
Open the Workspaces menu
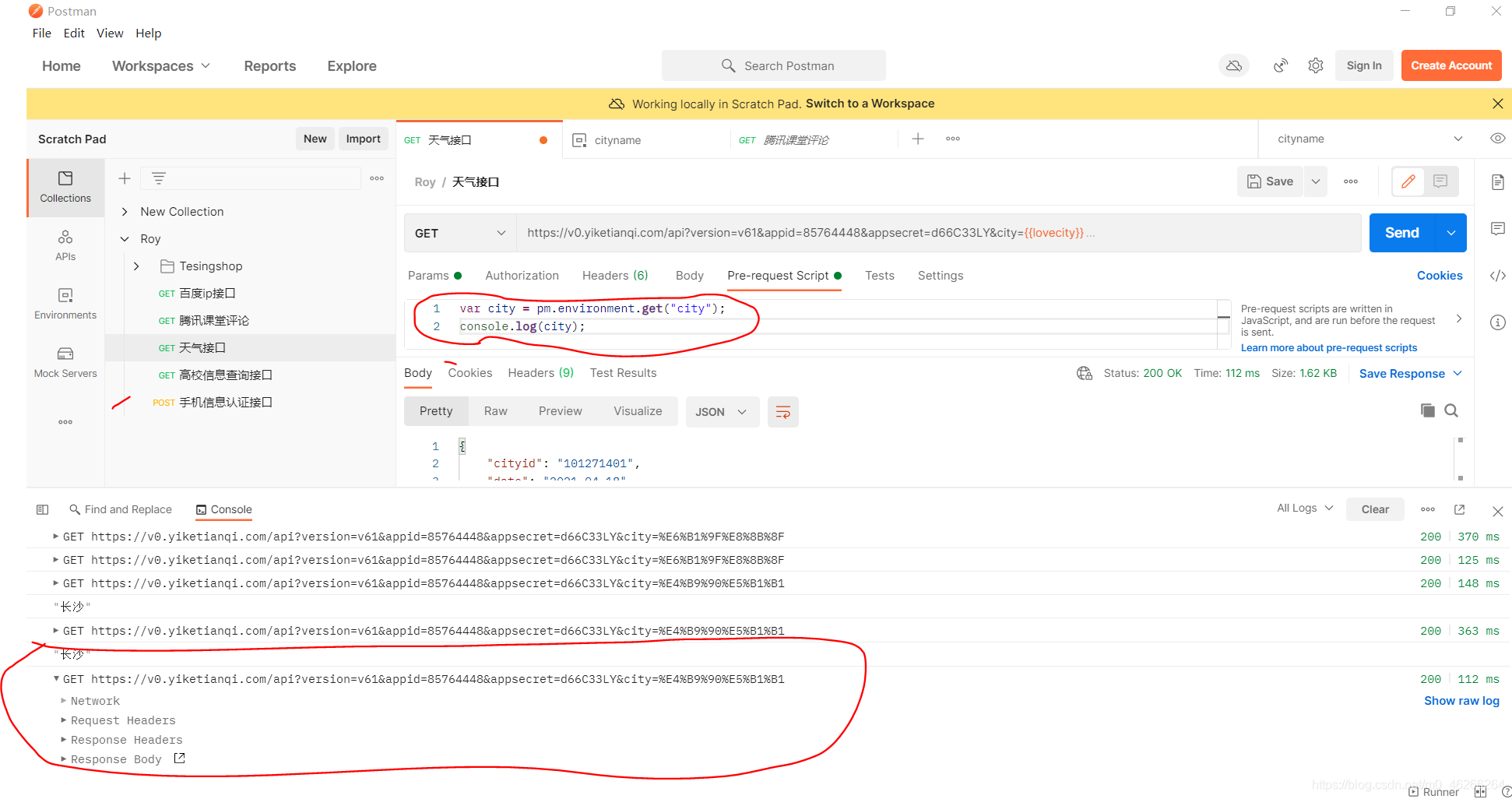(x=161, y=66)
